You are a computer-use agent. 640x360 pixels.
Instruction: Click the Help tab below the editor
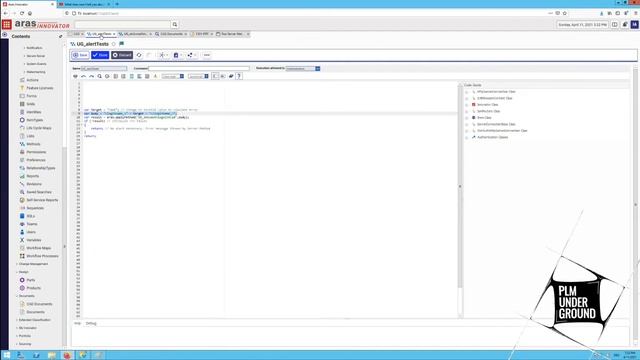77,324
